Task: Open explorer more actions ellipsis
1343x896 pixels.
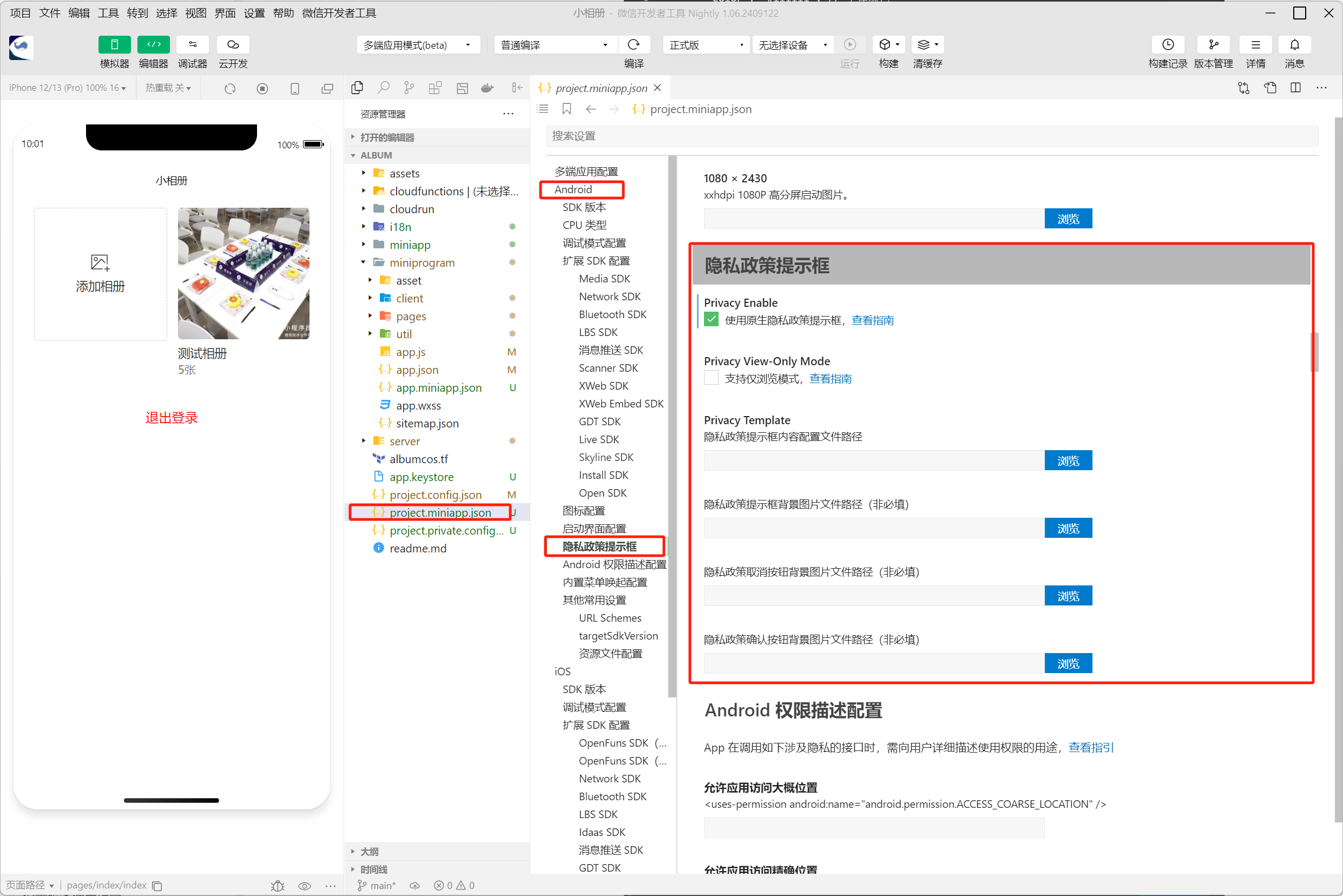Action: pyautogui.click(x=508, y=114)
